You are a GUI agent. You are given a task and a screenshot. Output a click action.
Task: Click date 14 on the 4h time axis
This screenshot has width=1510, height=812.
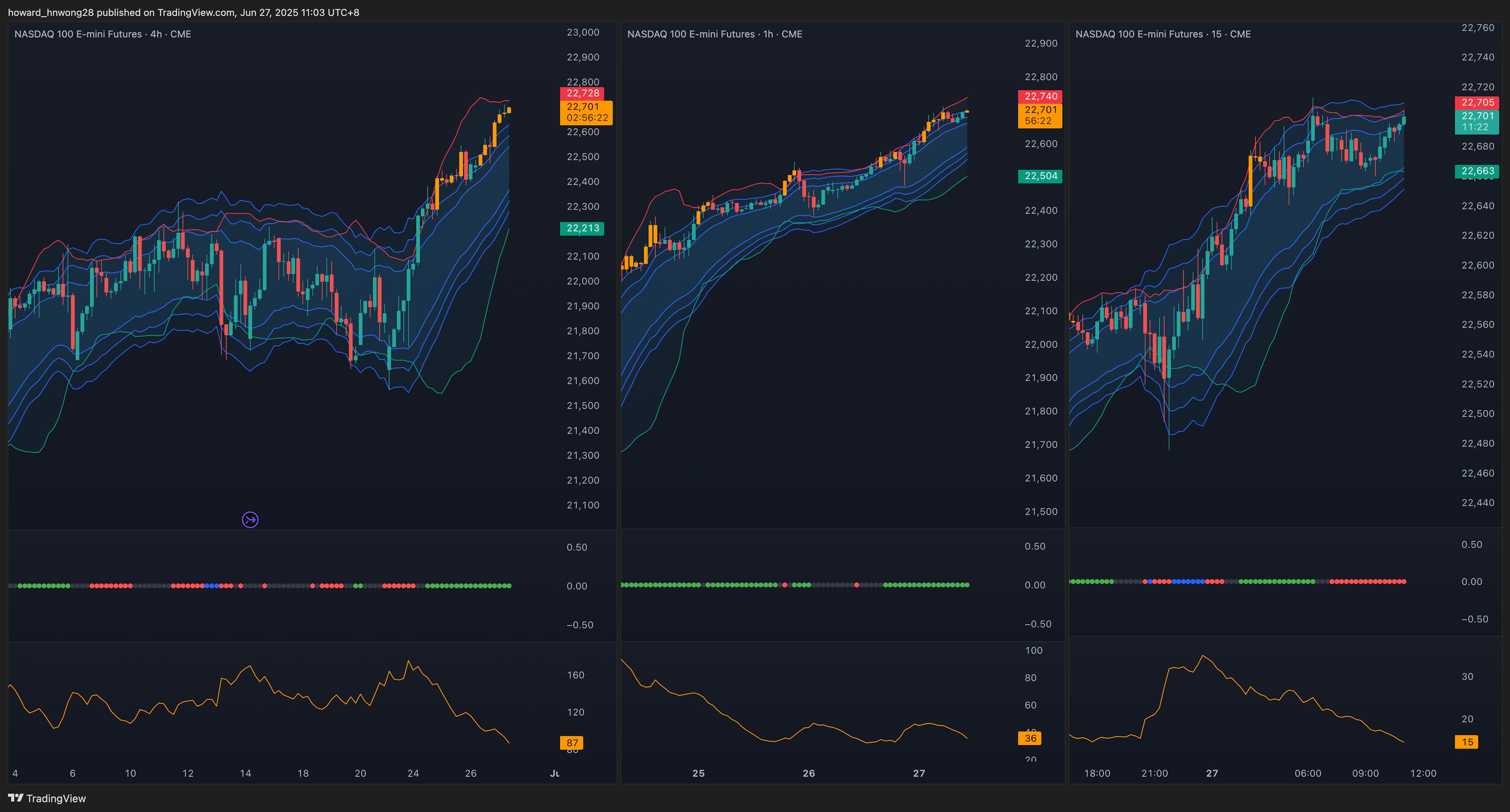pyautogui.click(x=245, y=773)
